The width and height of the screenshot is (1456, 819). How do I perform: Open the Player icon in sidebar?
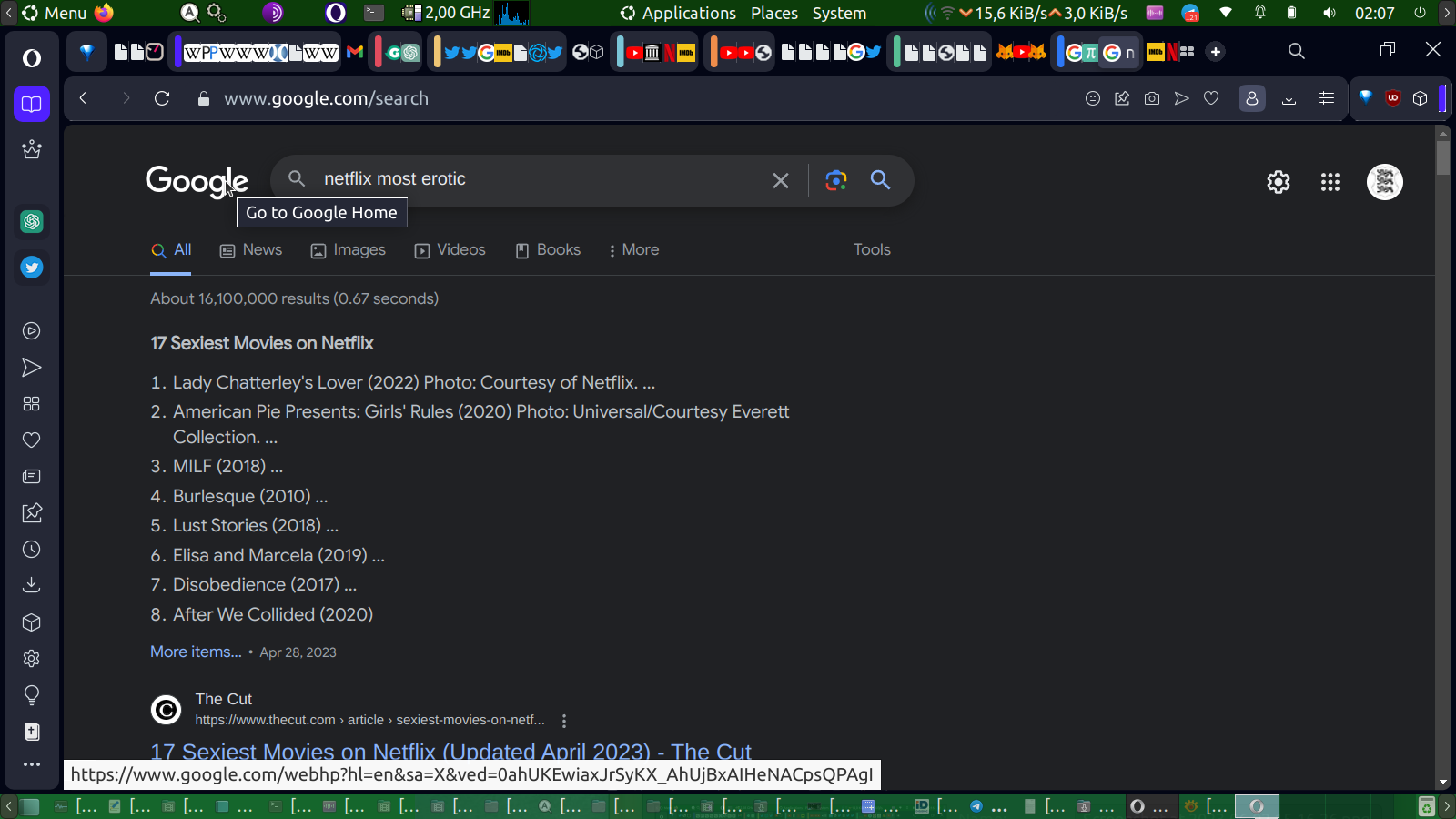coord(32,331)
